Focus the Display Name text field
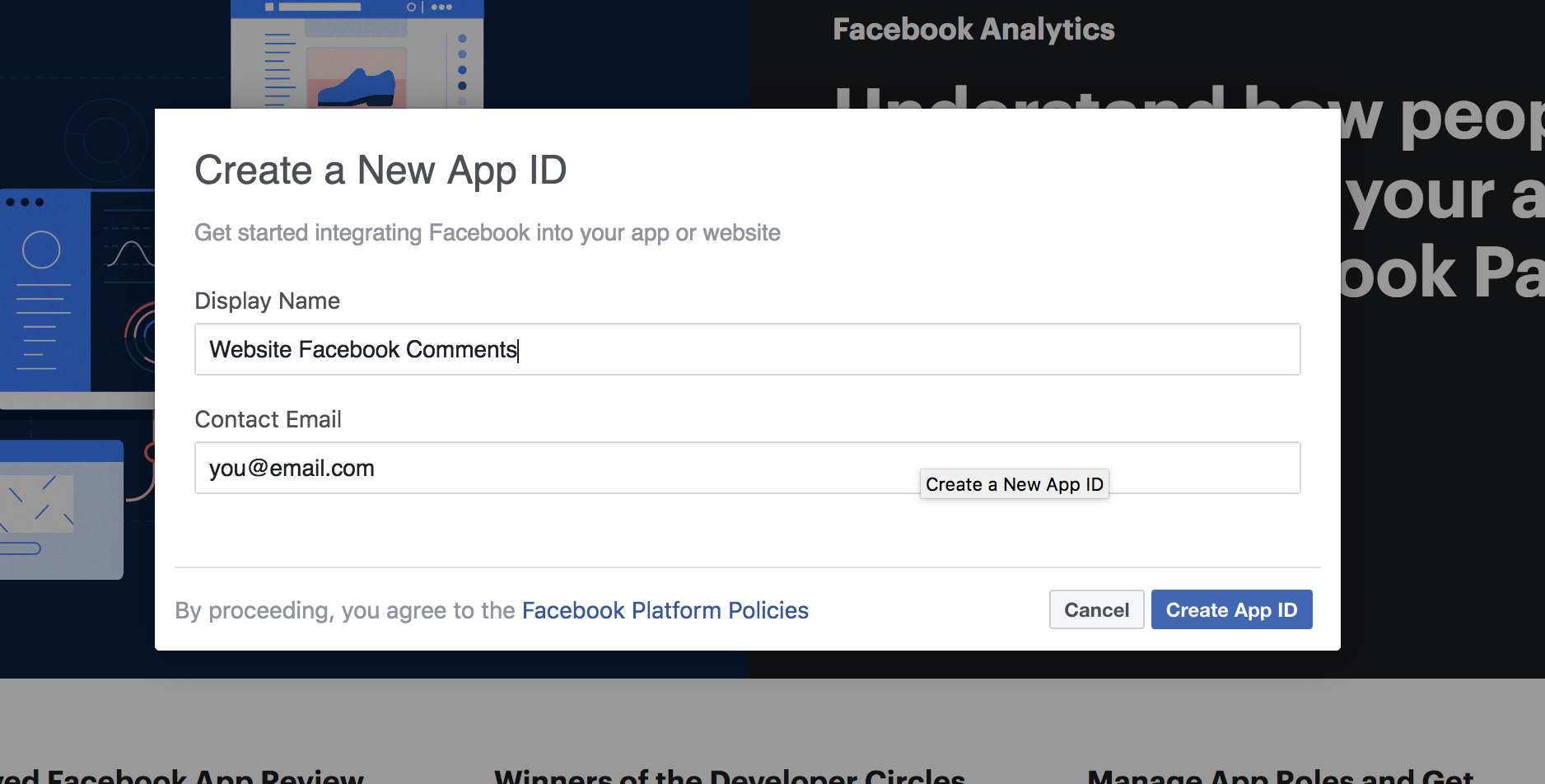Image resolution: width=1545 pixels, height=784 pixels. point(747,349)
